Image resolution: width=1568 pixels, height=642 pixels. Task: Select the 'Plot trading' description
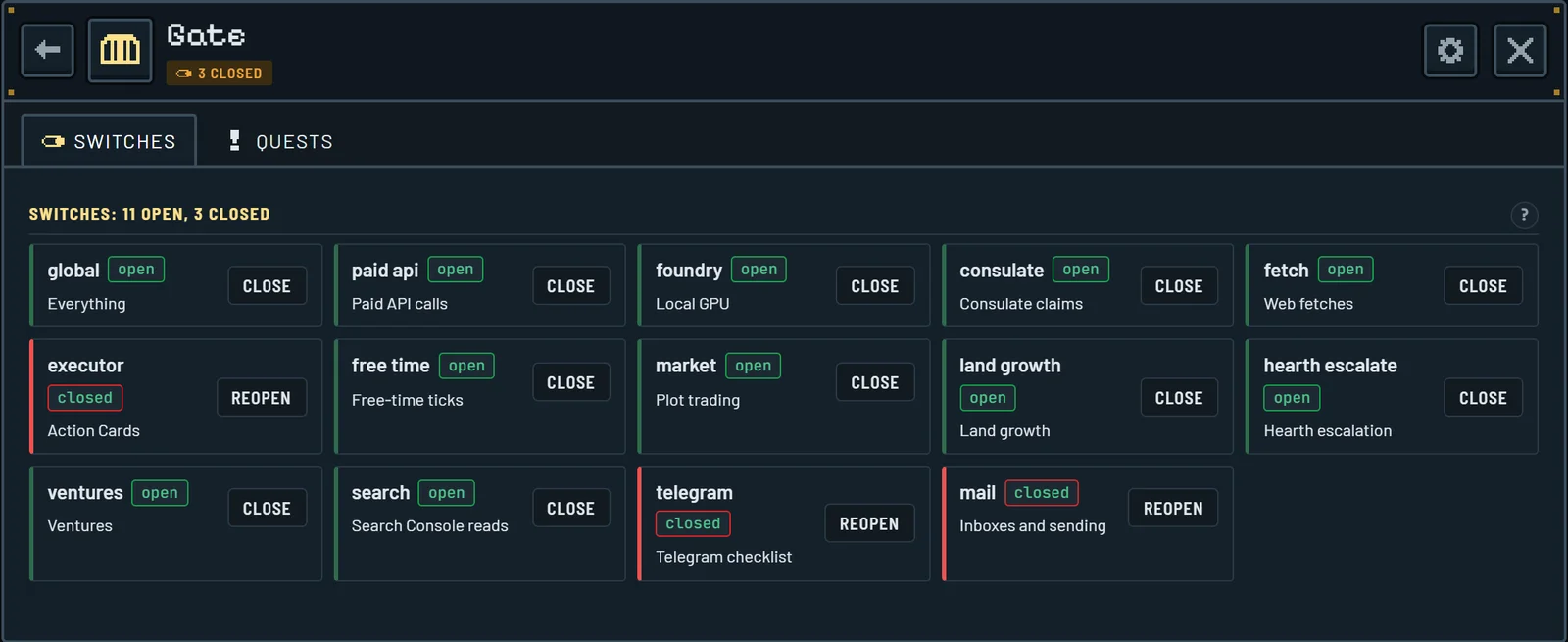(x=698, y=400)
